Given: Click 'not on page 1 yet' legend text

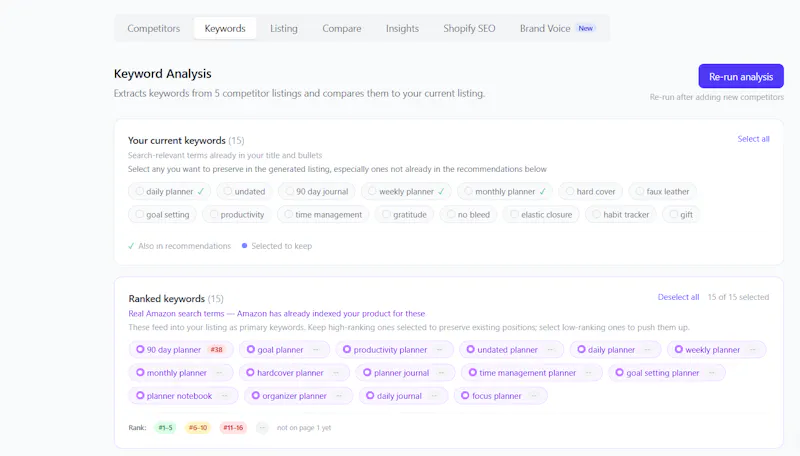Looking at the screenshot, I should [304, 427].
